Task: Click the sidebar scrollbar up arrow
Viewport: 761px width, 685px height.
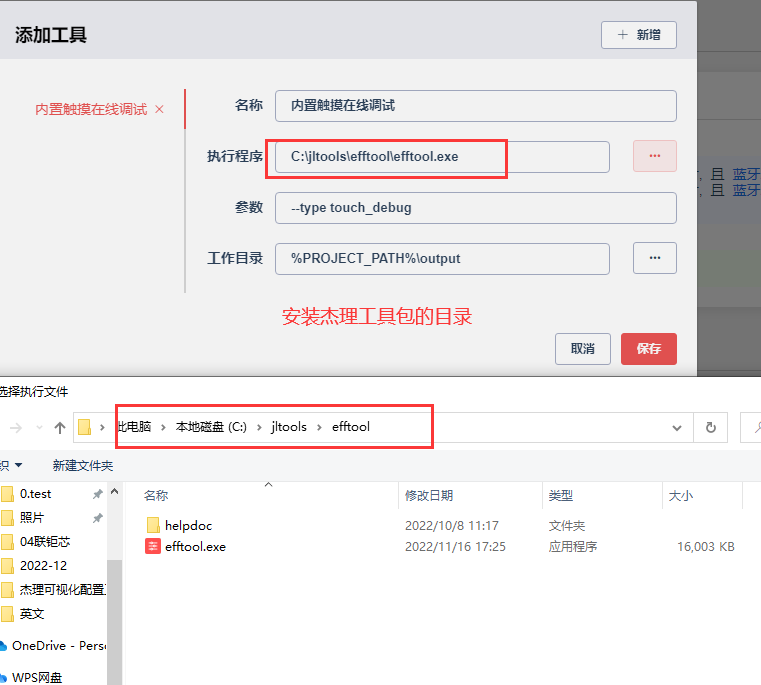Action: pyautogui.click(x=115, y=492)
